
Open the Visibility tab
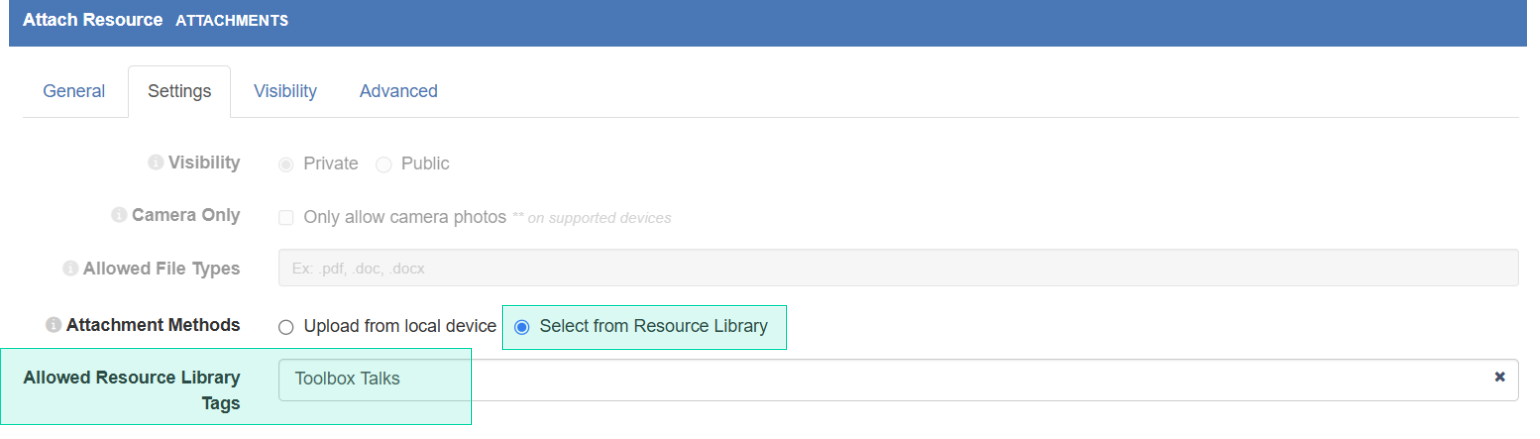pyautogui.click(x=285, y=91)
